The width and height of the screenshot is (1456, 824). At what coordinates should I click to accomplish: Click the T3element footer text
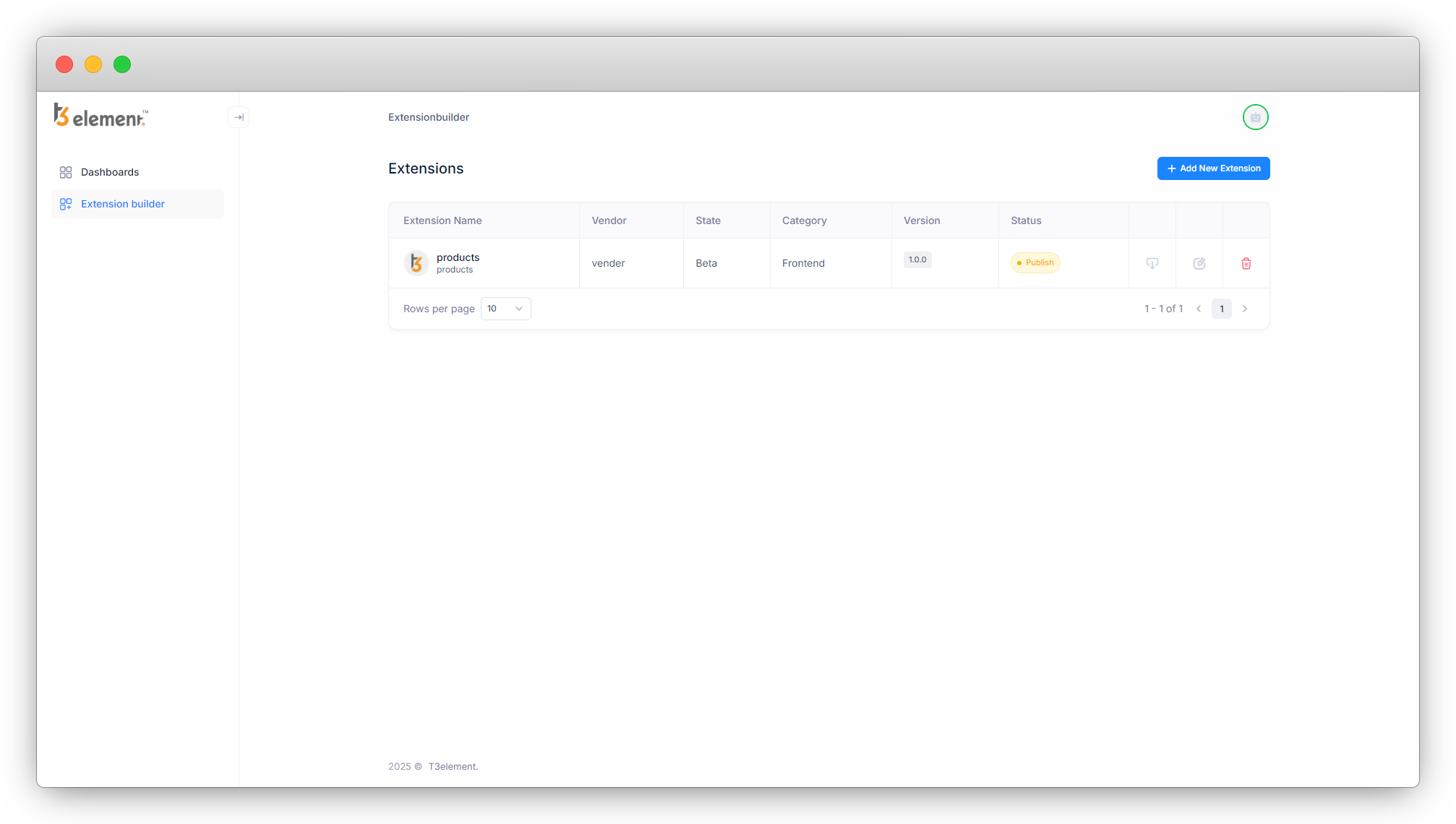point(453,766)
